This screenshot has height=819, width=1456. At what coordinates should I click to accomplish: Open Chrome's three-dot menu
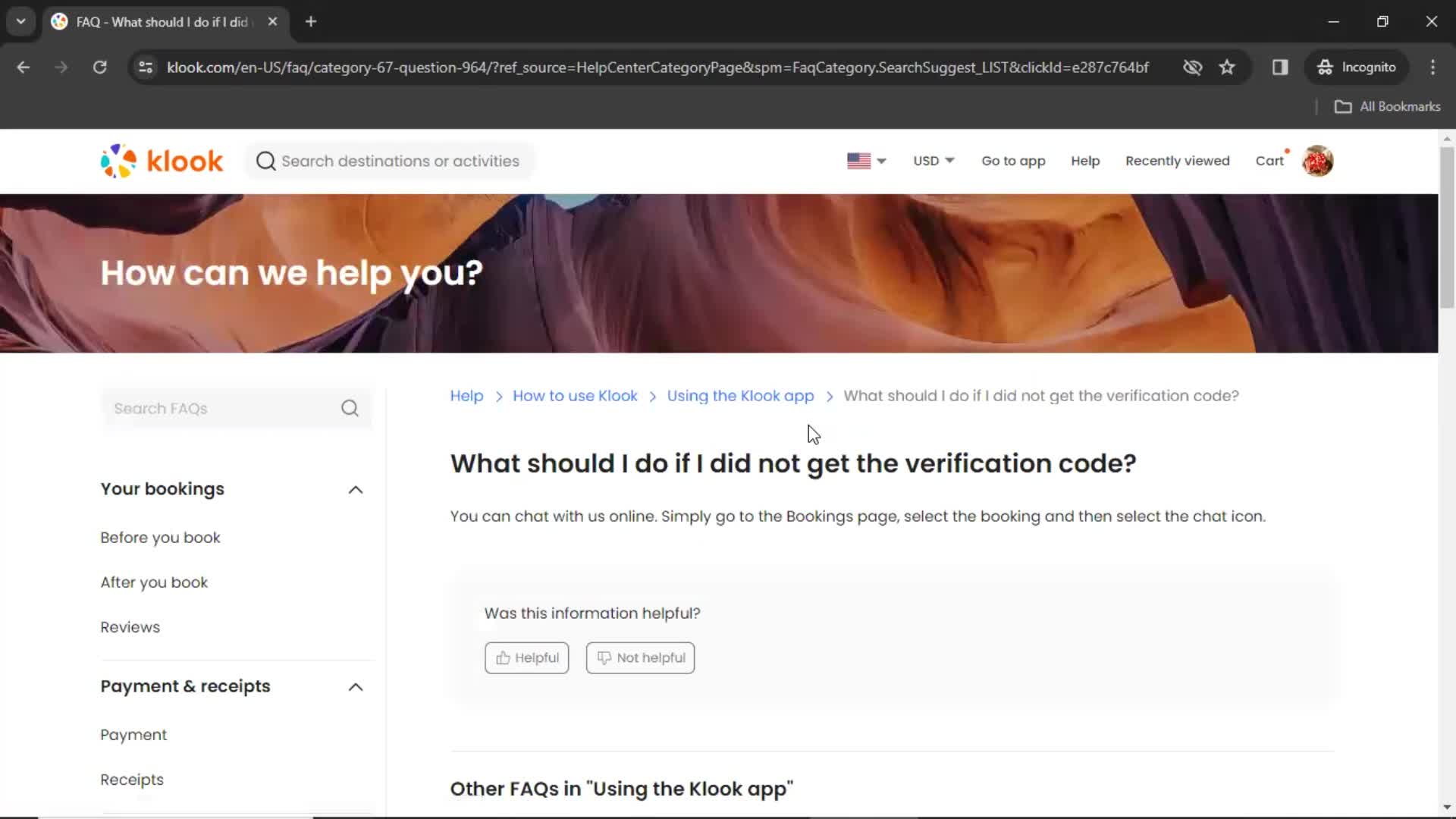coord(1432,67)
